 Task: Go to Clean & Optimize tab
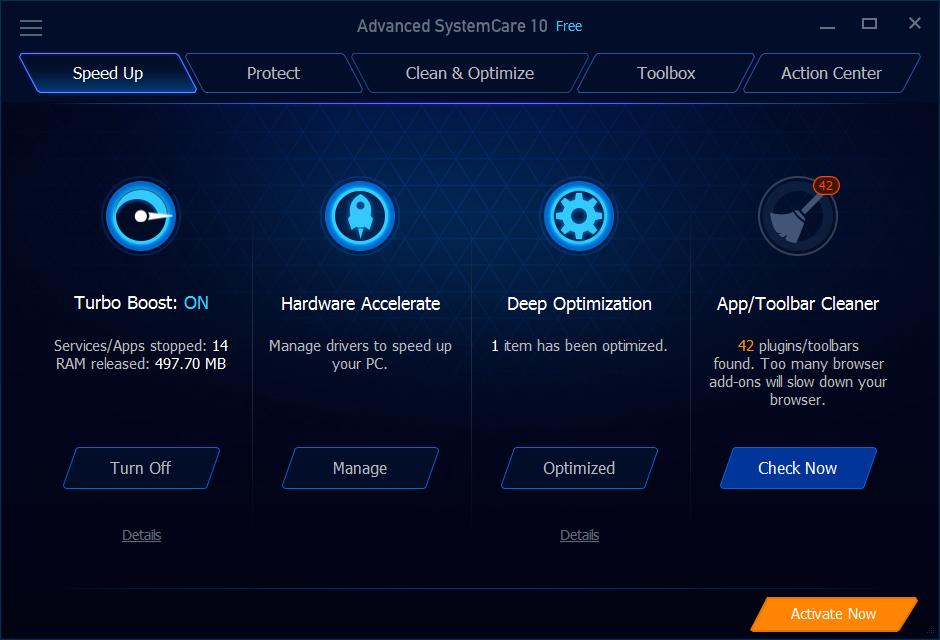pos(469,73)
